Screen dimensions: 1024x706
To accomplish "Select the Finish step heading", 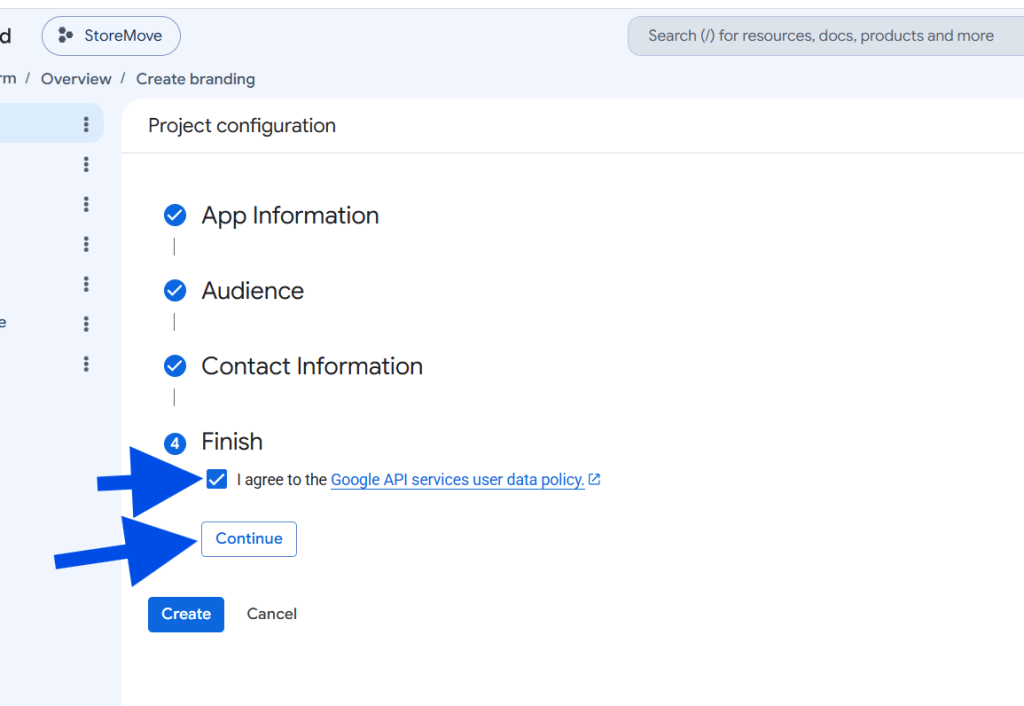I will (232, 441).
